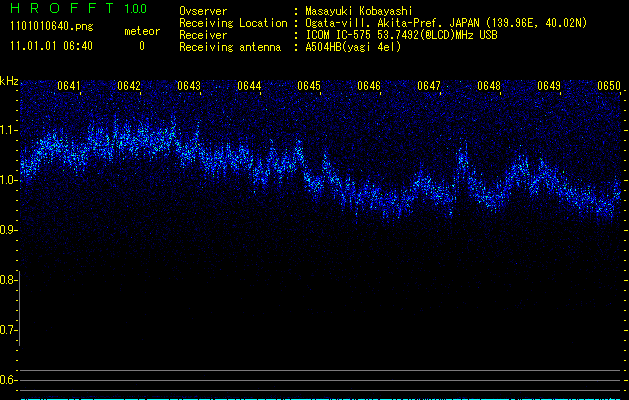Image resolution: width=629 pixels, height=400 pixels.
Task: Select the 0643 time marker
Action: (189, 87)
